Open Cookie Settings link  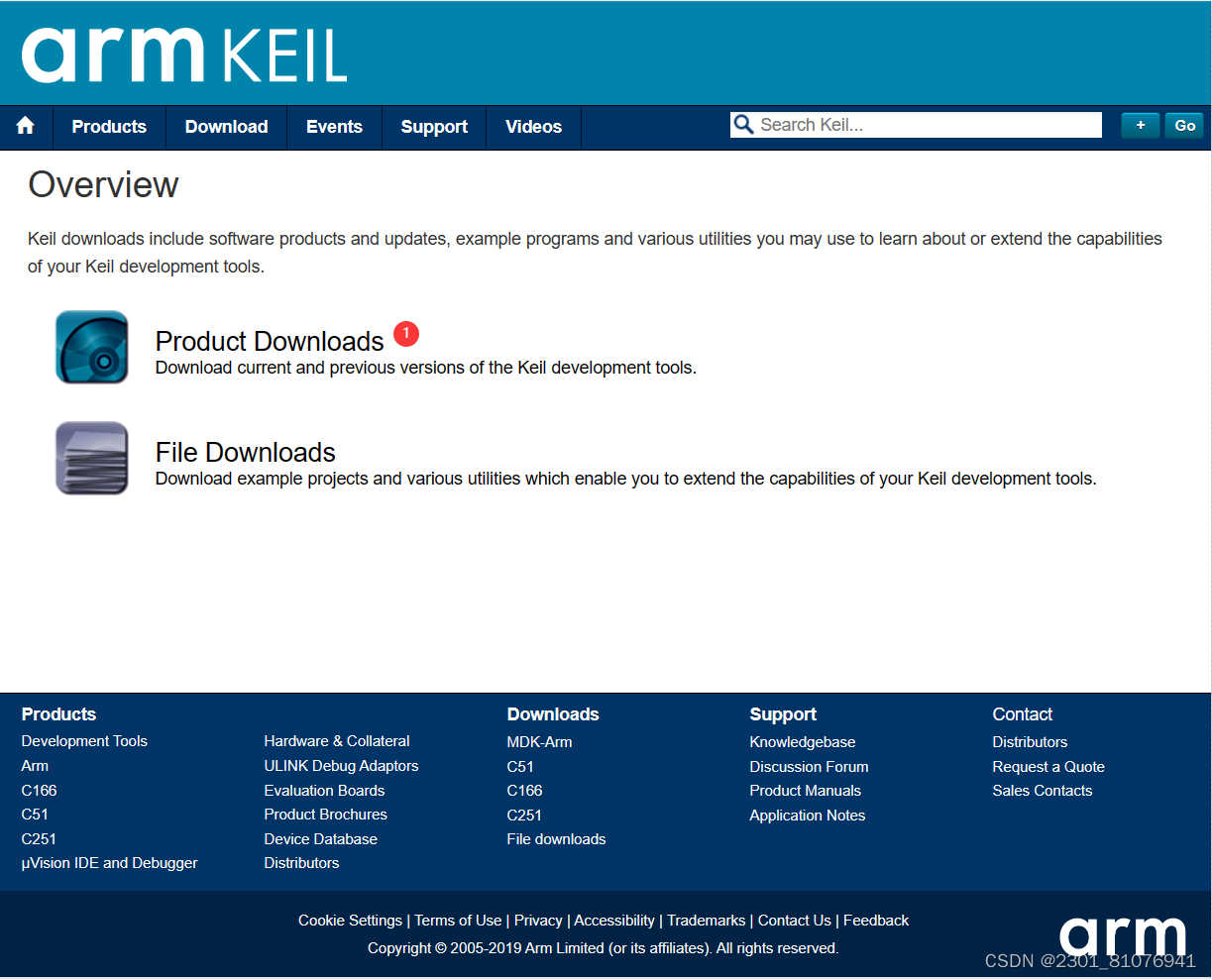click(x=351, y=921)
